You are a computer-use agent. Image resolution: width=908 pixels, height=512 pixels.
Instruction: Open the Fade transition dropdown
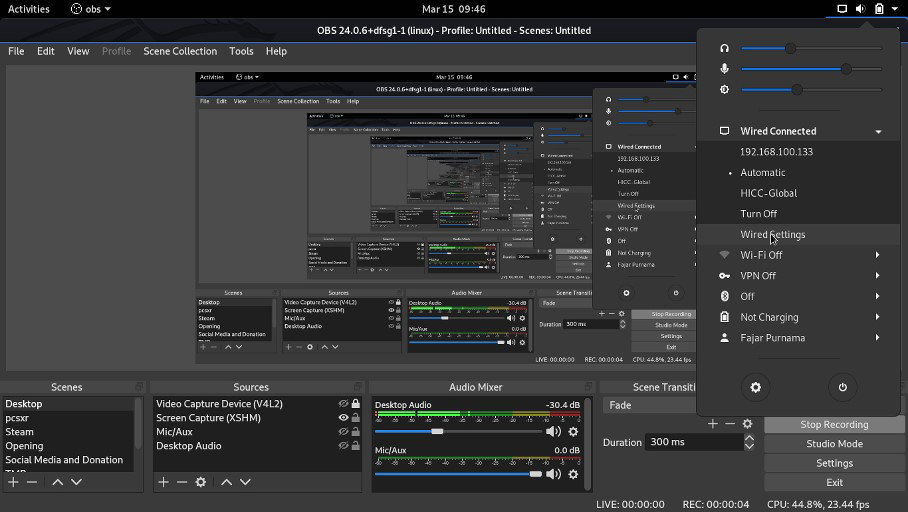pos(649,405)
